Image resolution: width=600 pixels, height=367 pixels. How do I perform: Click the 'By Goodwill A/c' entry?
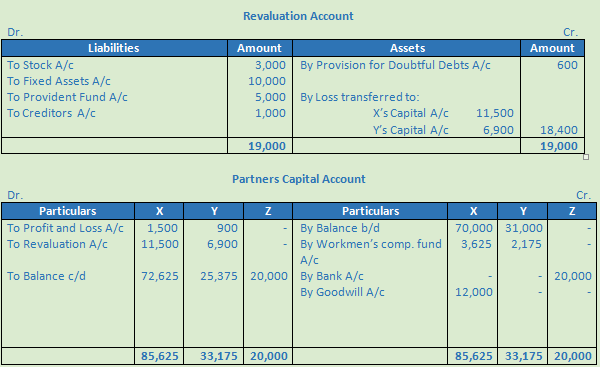(x=342, y=292)
